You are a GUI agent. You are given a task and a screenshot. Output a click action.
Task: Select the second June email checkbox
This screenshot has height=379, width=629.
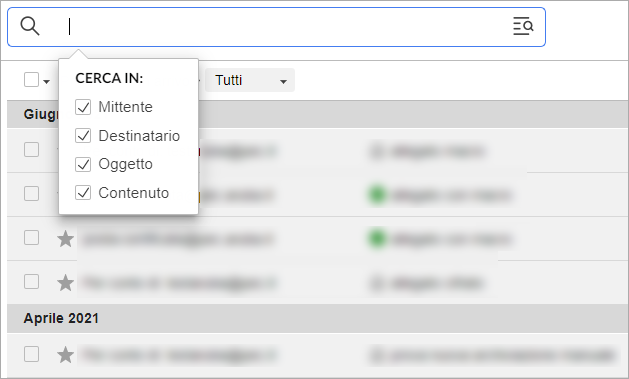(31, 193)
